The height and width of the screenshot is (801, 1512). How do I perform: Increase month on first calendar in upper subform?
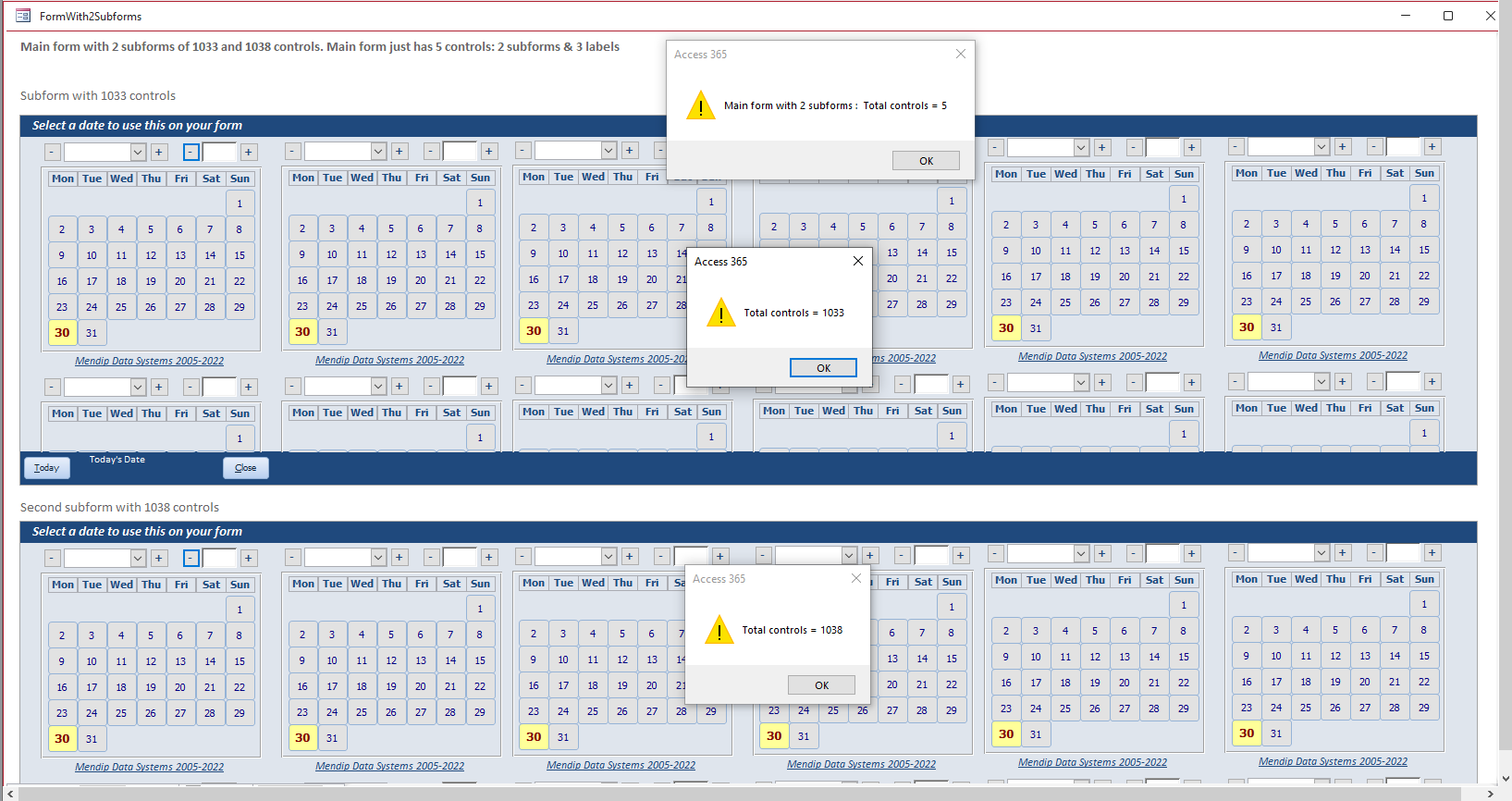pyautogui.click(x=159, y=152)
